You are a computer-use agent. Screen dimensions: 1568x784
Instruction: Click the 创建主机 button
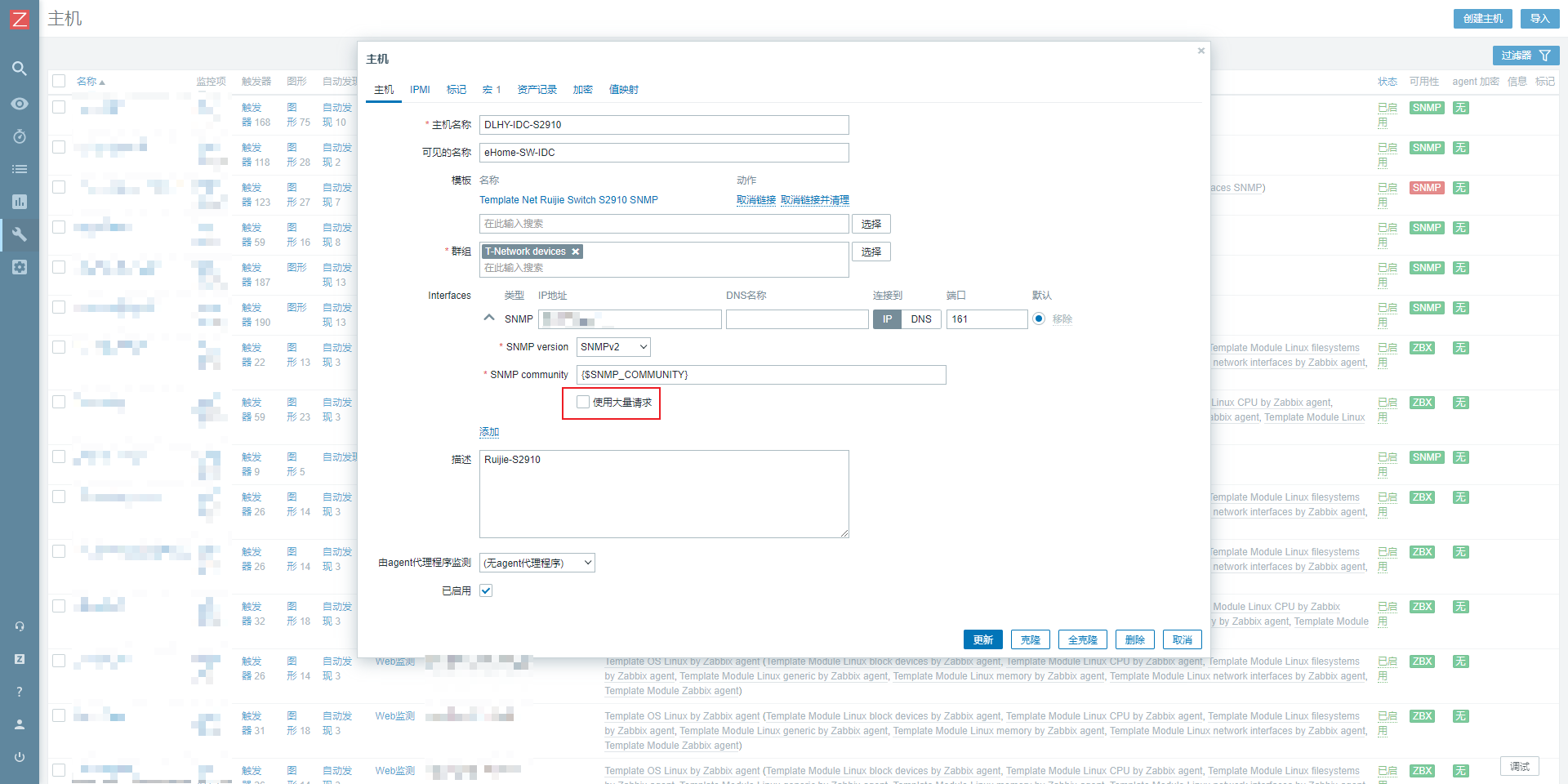tap(1483, 19)
